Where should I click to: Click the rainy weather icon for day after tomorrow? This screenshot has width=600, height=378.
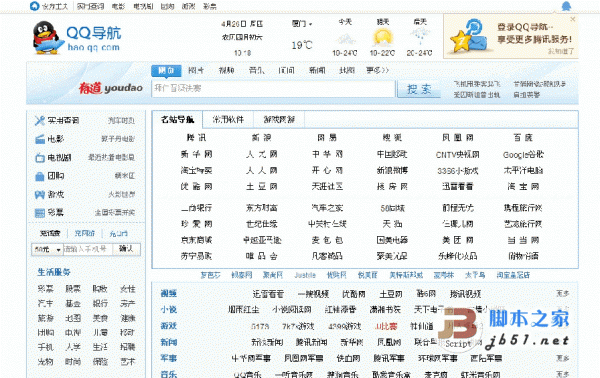pos(420,37)
